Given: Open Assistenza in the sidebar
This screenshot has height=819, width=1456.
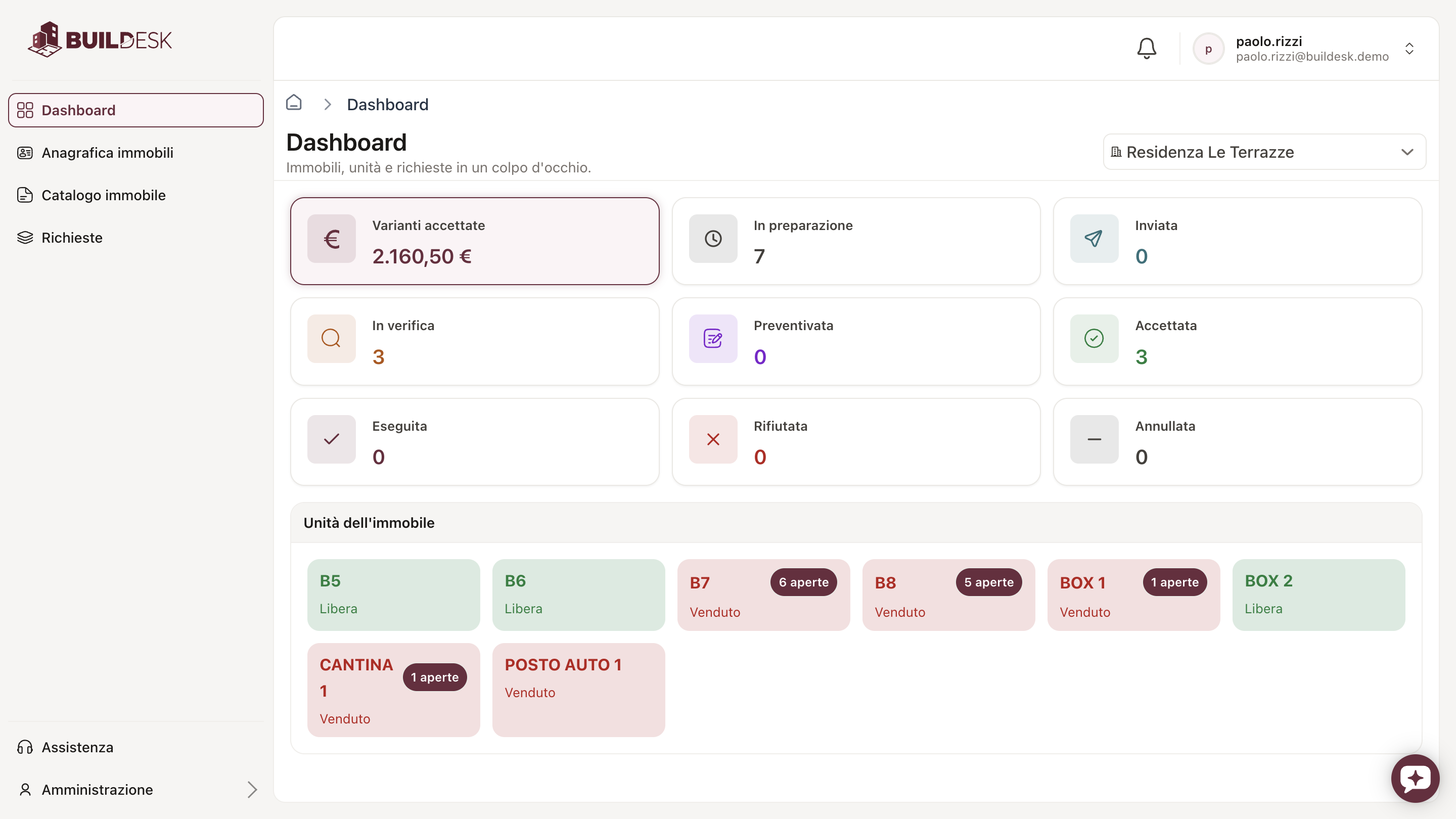Looking at the screenshot, I should pos(135,747).
